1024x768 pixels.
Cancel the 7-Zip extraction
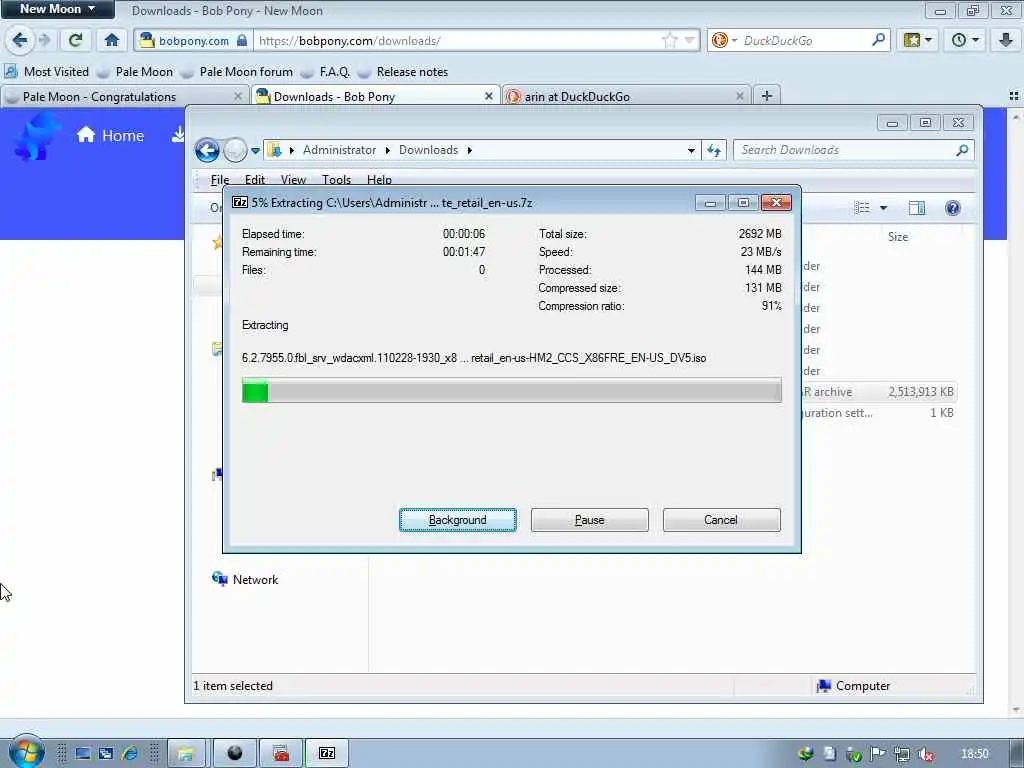coord(722,520)
